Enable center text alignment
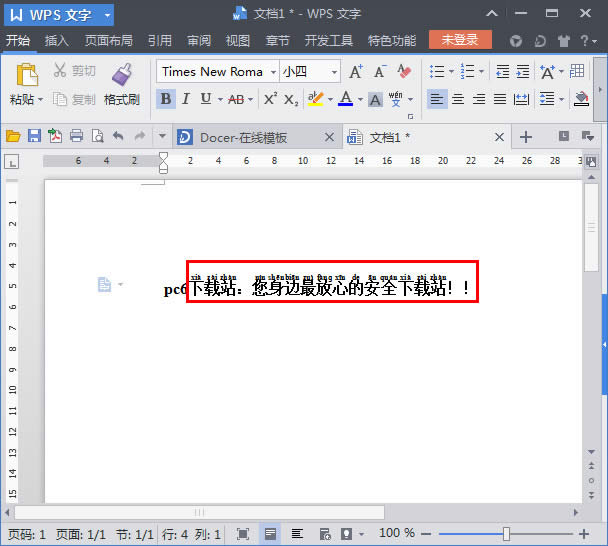The height and width of the screenshot is (546, 608). [457, 99]
